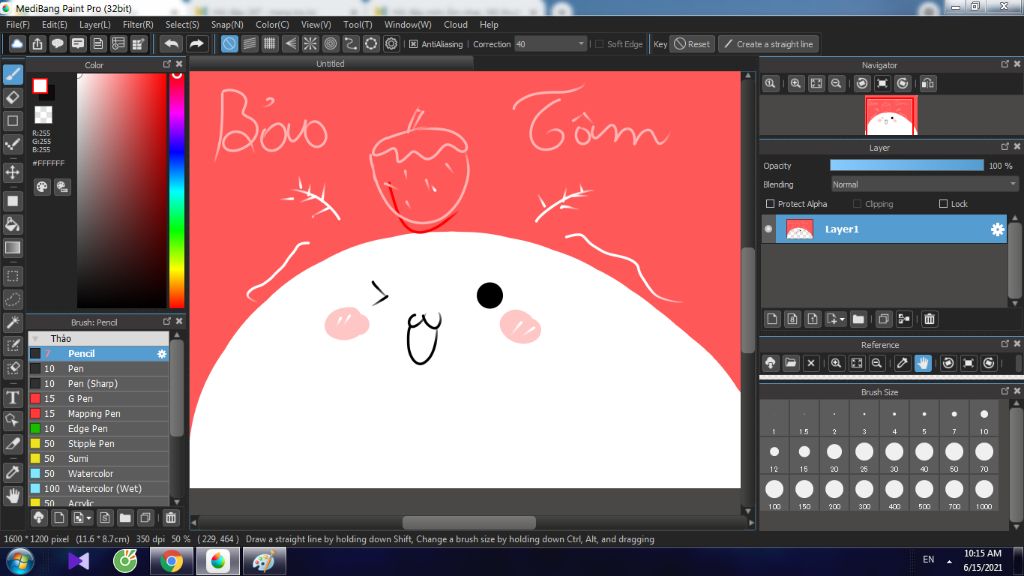Toggle the Soft Edge checkbox
The height and width of the screenshot is (576, 1024).
[x=600, y=44]
